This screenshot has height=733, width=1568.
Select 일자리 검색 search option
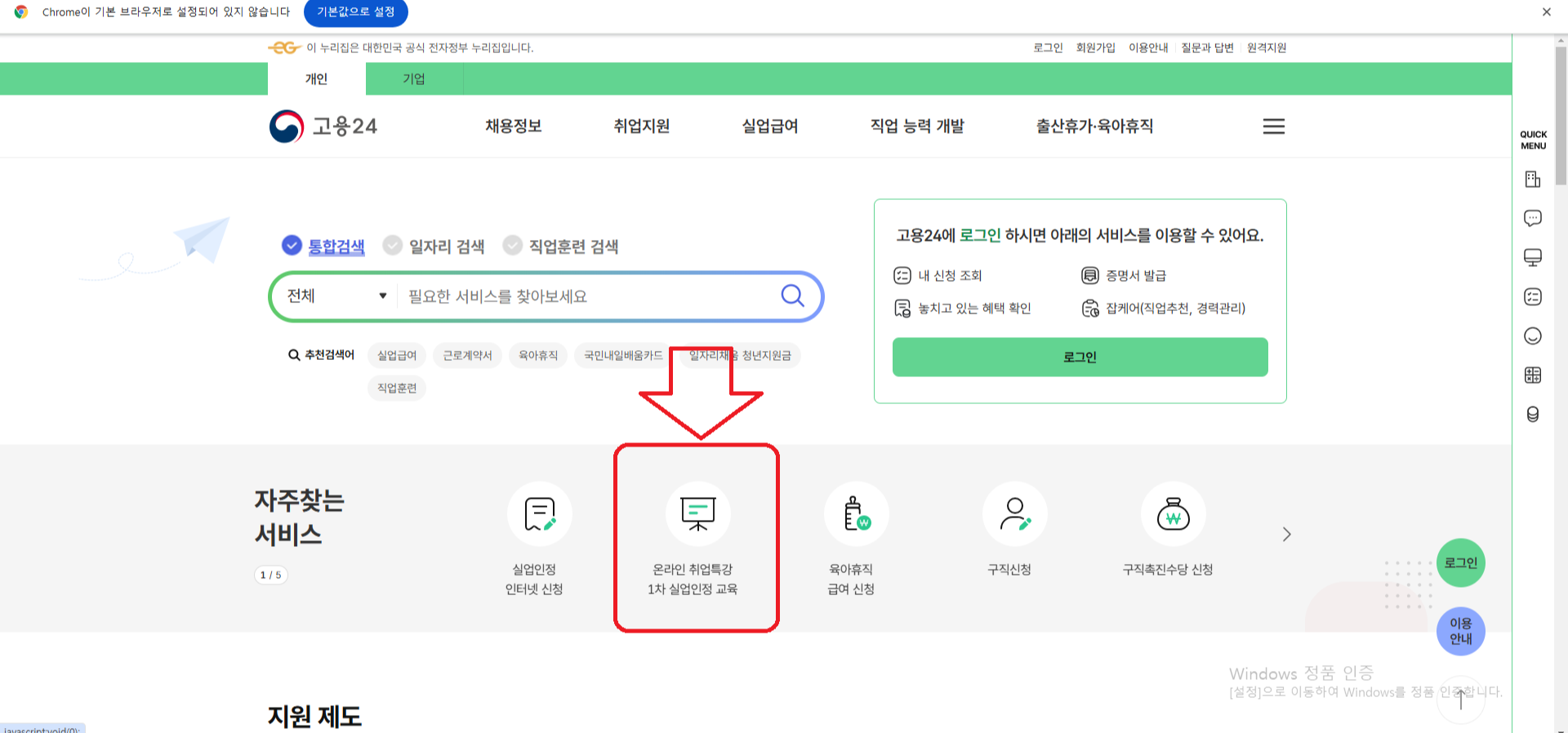click(434, 246)
